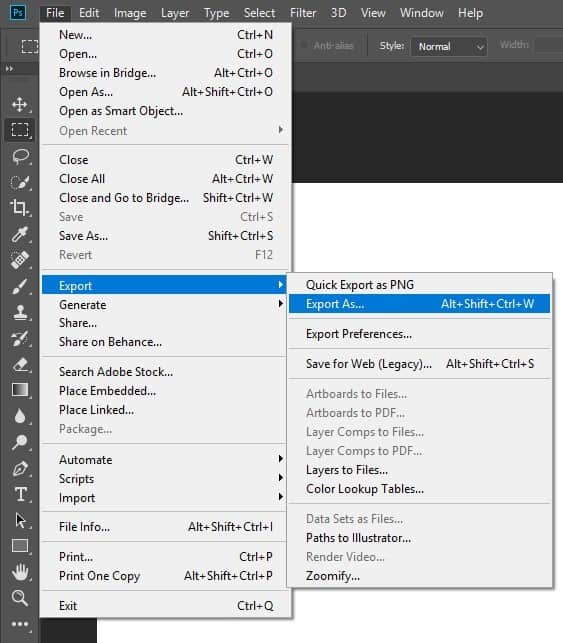
Task: Choose Save As... from File menu
Action: 166,235
